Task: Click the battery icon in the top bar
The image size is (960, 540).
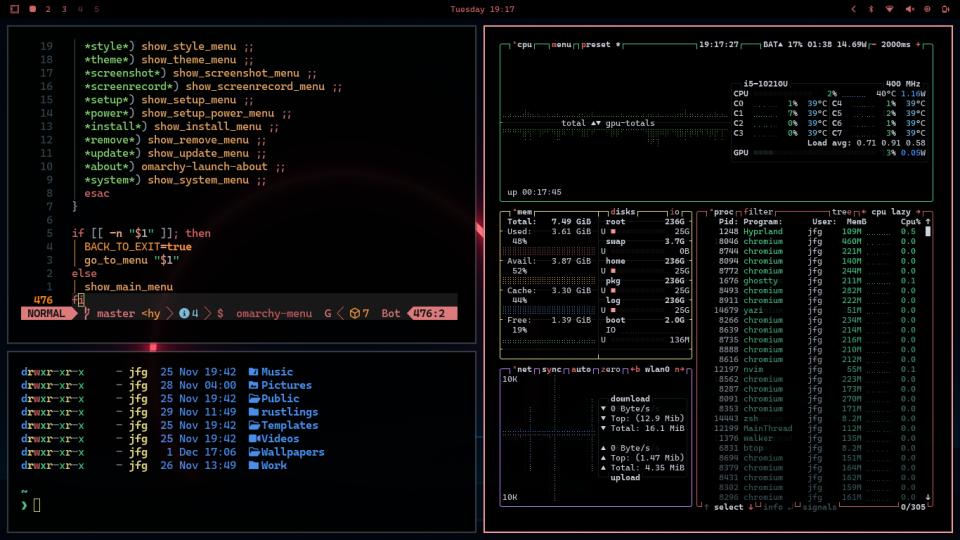Action: 944,9
